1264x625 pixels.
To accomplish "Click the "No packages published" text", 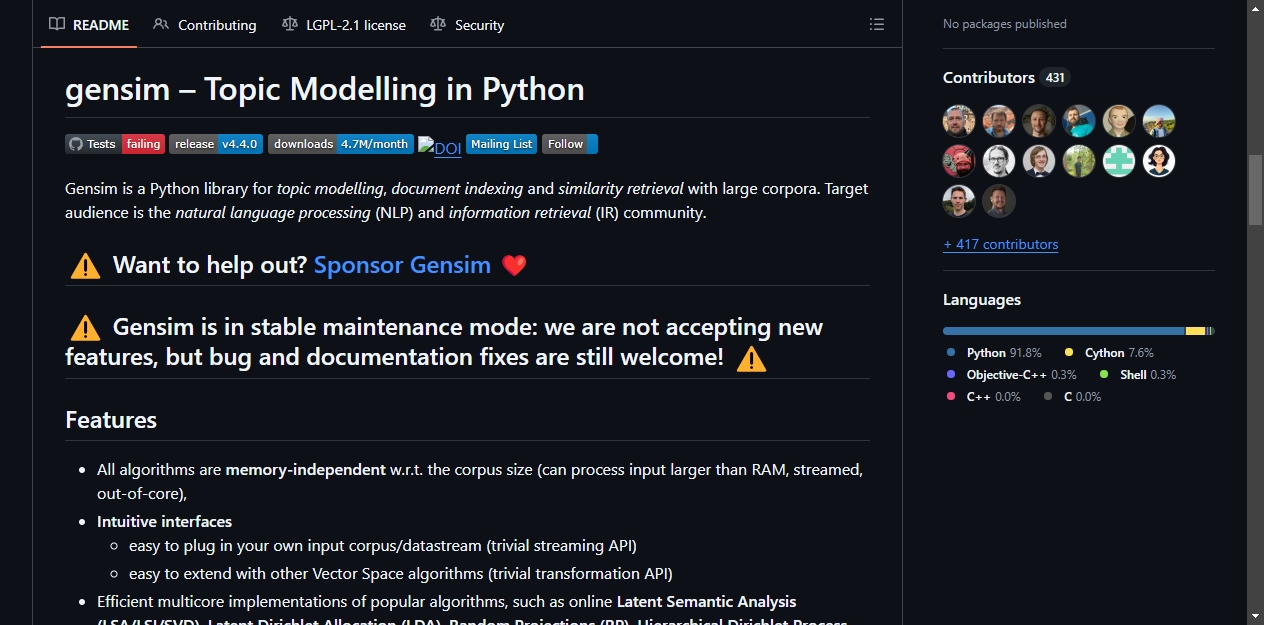I will point(1005,23).
